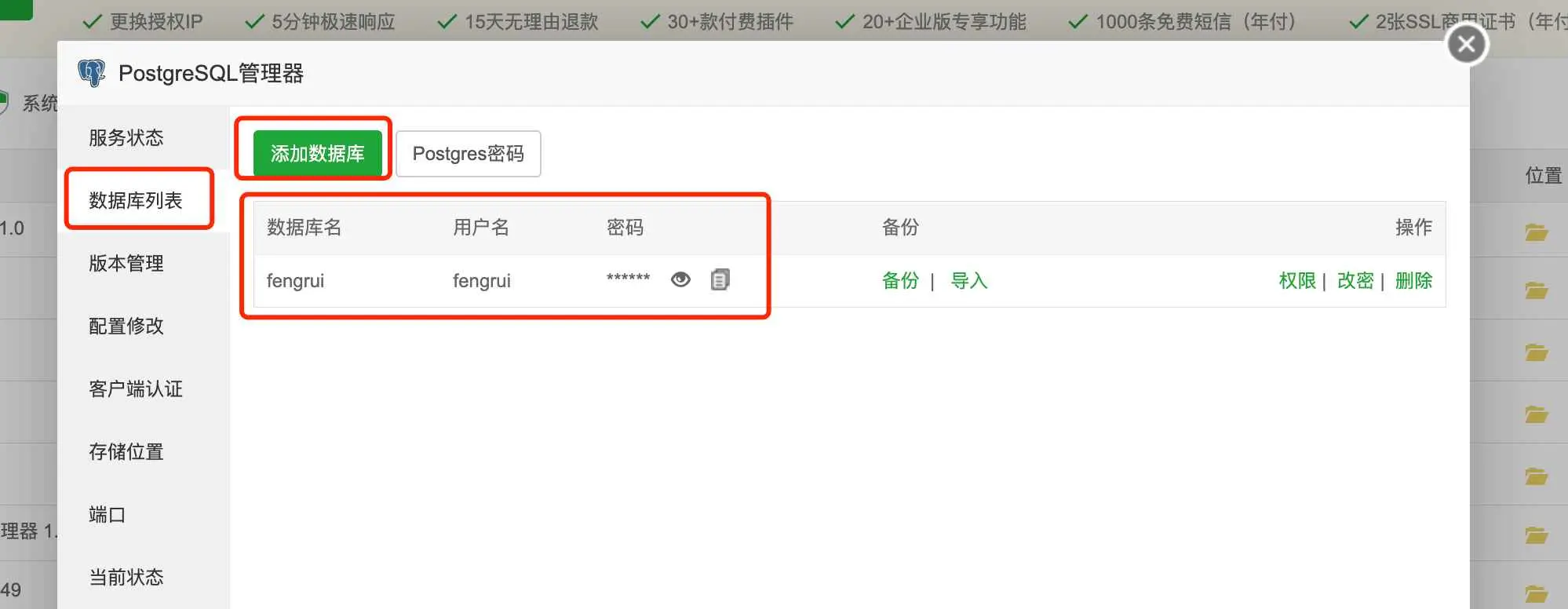Switch to the 数据库列表 sidebar tab
The height and width of the screenshot is (609, 1568).
136,201
